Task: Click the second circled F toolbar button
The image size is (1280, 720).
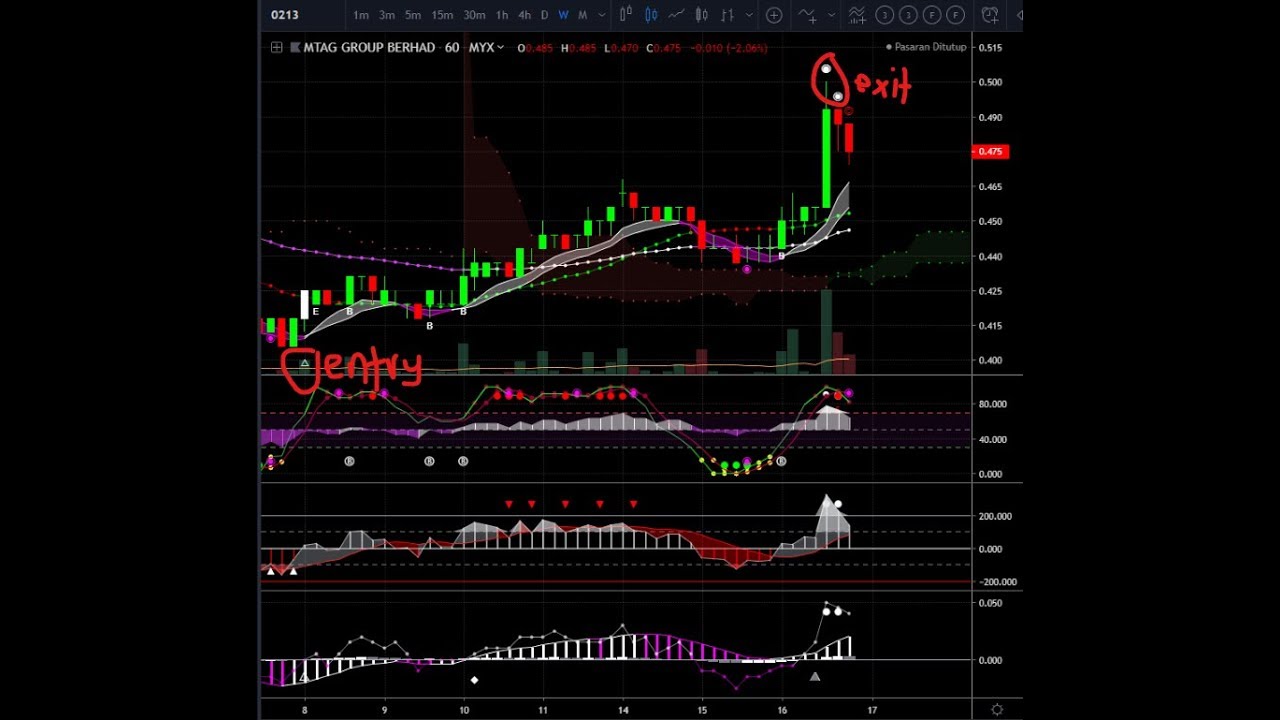Action: coord(956,15)
